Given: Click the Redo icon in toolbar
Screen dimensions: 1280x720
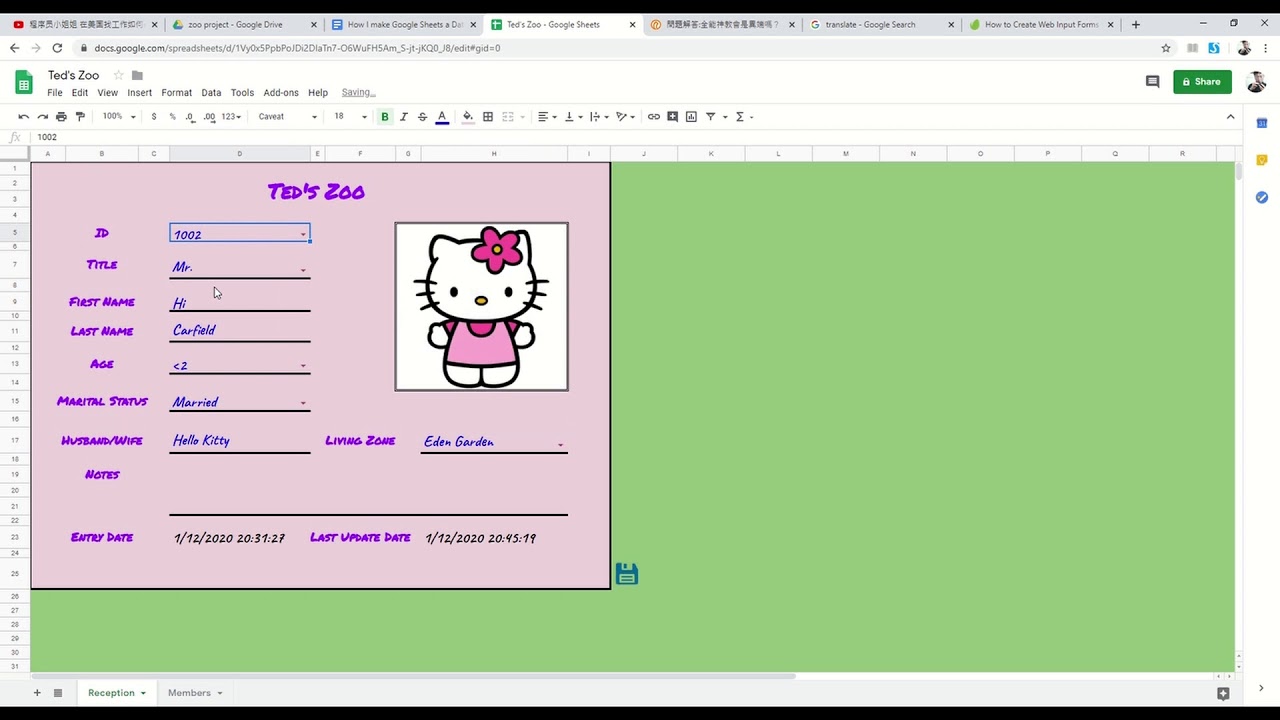Looking at the screenshot, I should (x=42, y=117).
